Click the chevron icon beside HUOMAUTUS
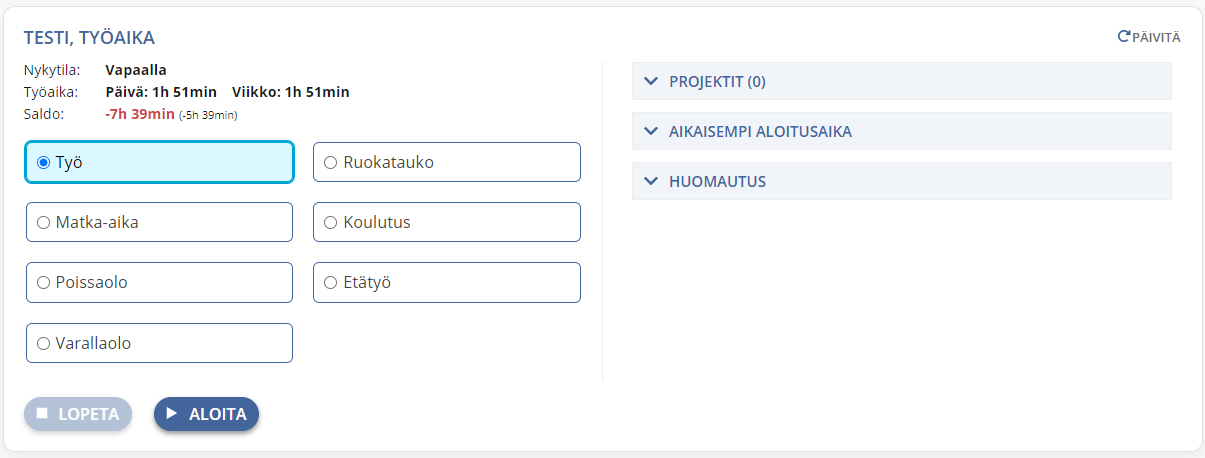This screenshot has height=458, width=1205. pyautogui.click(x=651, y=181)
